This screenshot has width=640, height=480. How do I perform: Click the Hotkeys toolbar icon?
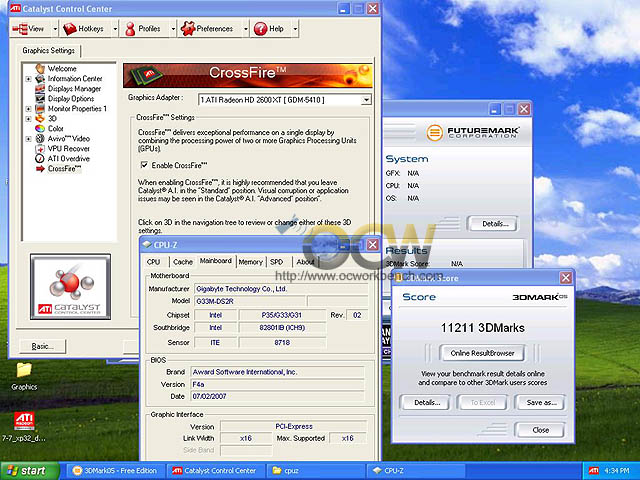tap(70, 29)
